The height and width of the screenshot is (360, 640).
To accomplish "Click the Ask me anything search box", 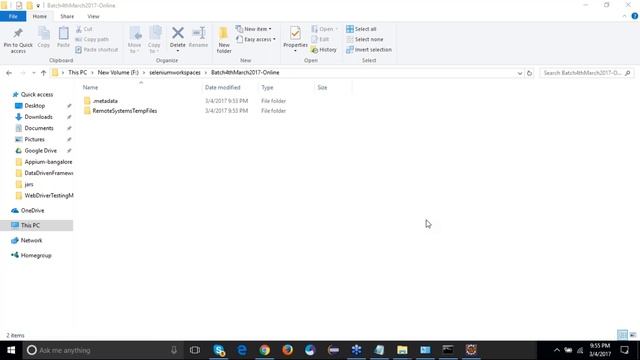I will coord(102,350).
